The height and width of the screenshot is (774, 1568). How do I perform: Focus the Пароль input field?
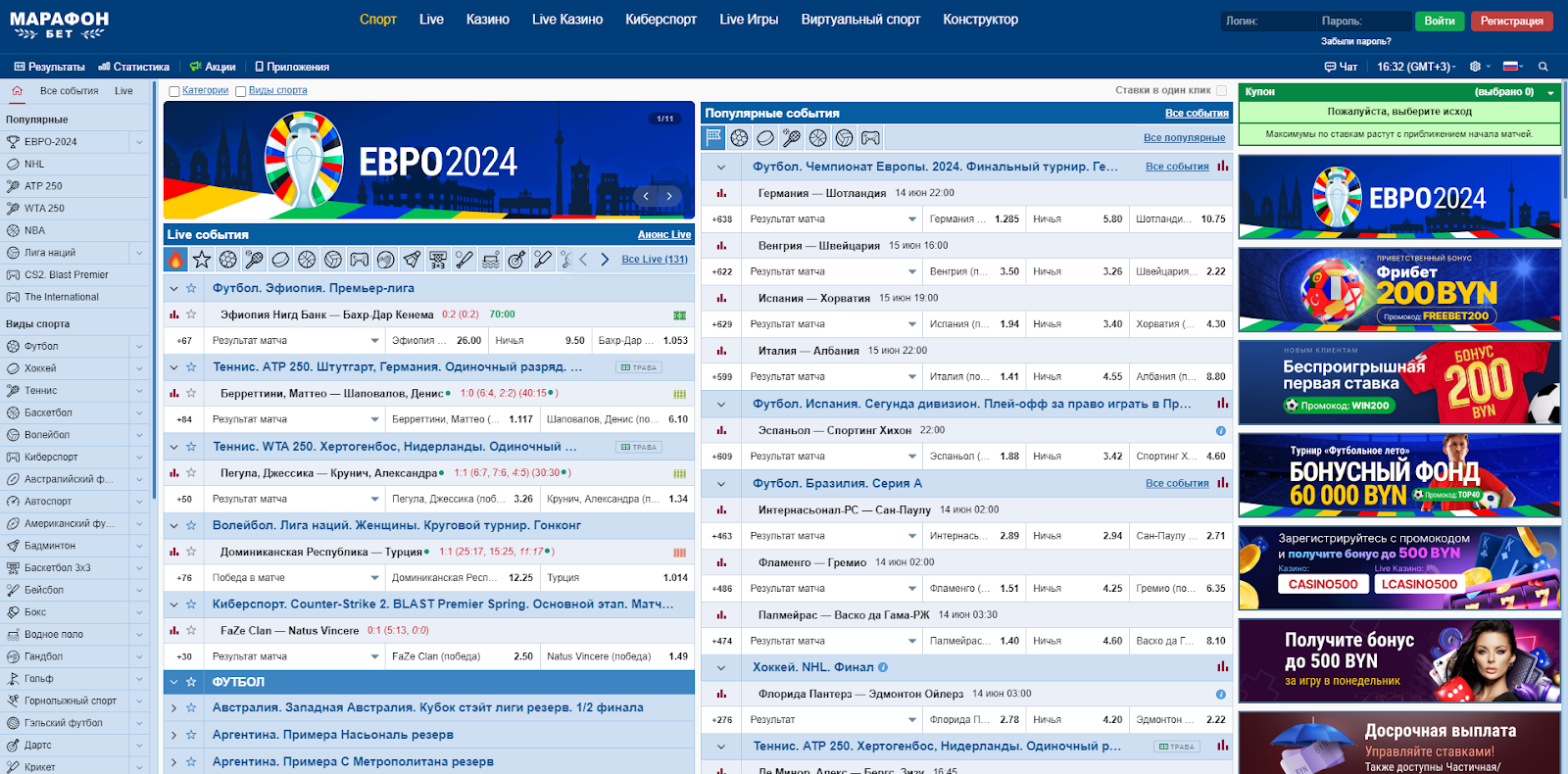click(1363, 21)
